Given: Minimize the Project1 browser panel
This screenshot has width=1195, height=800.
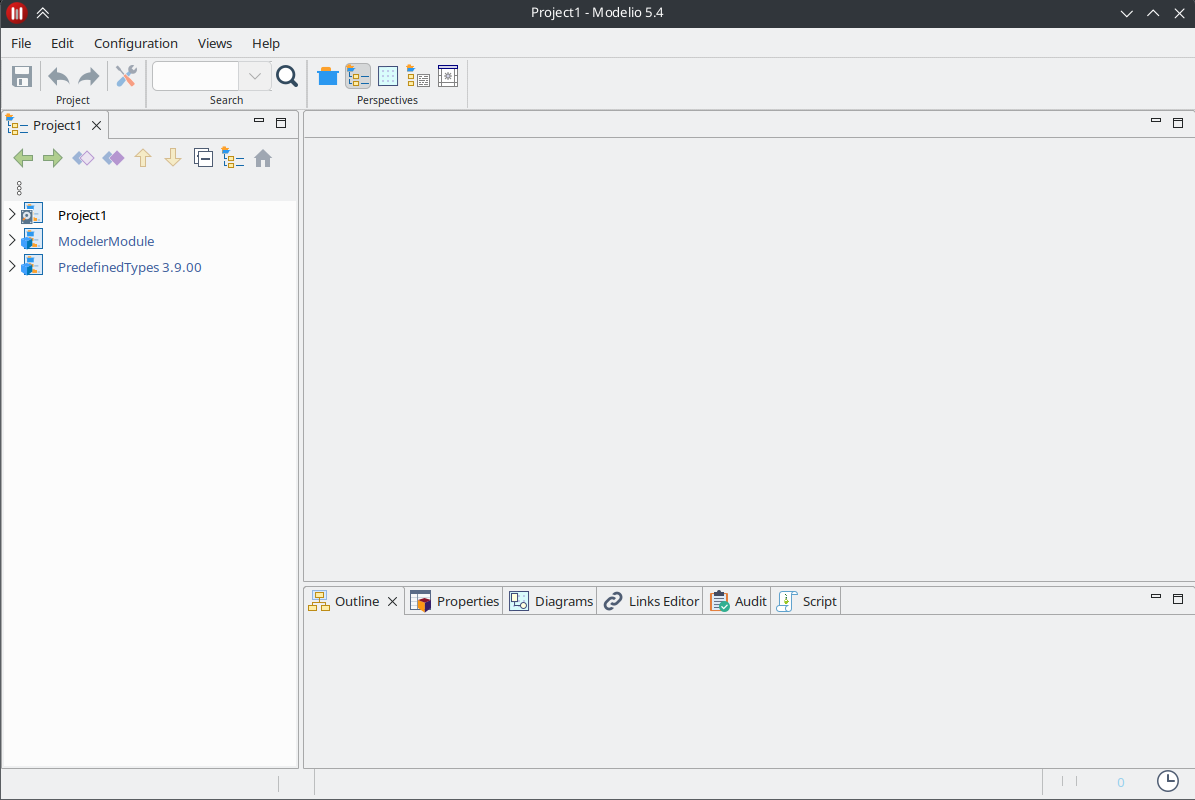Looking at the screenshot, I should click(259, 121).
